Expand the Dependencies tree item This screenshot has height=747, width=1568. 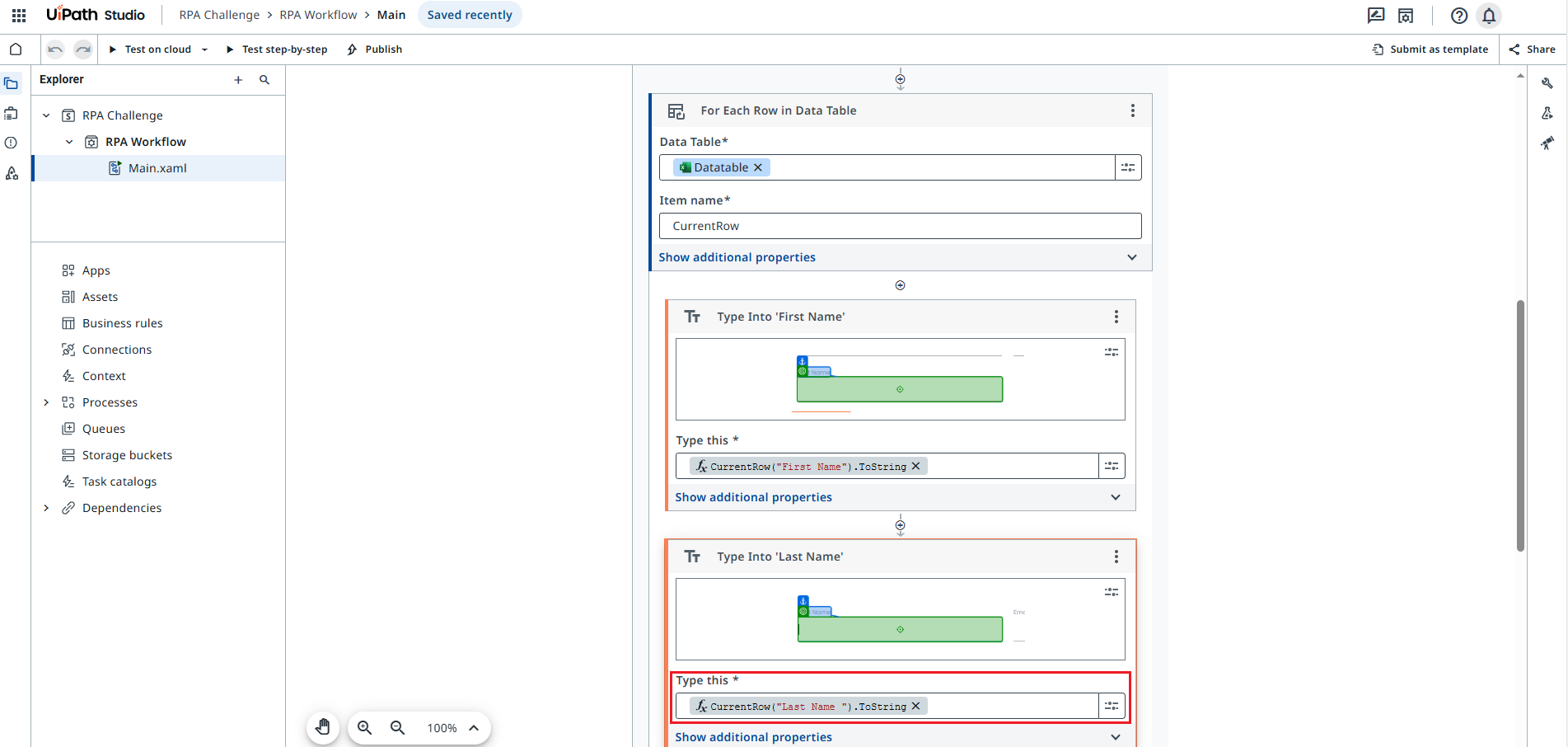46,507
